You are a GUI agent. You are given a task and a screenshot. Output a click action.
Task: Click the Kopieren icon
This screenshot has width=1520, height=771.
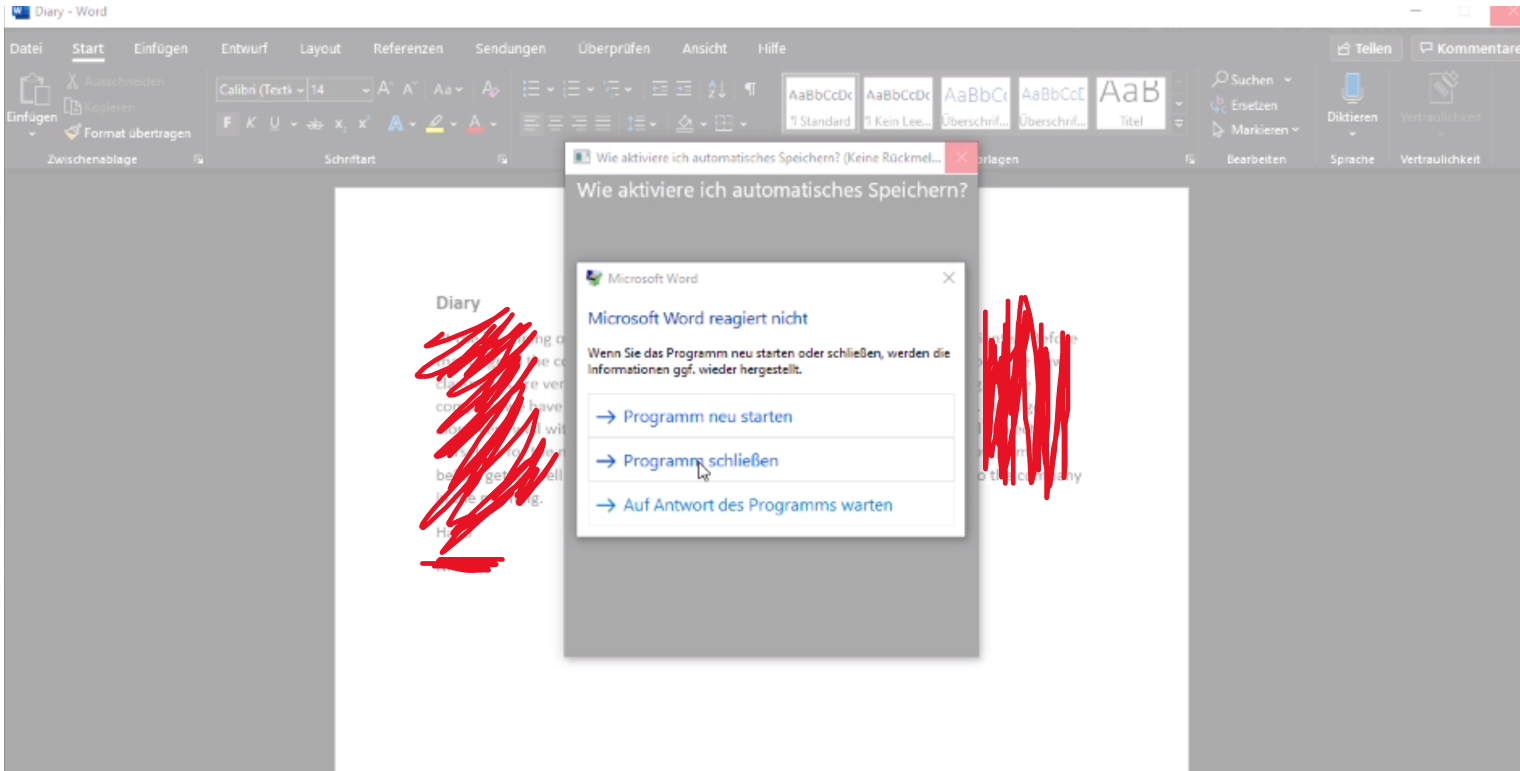point(73,106)
